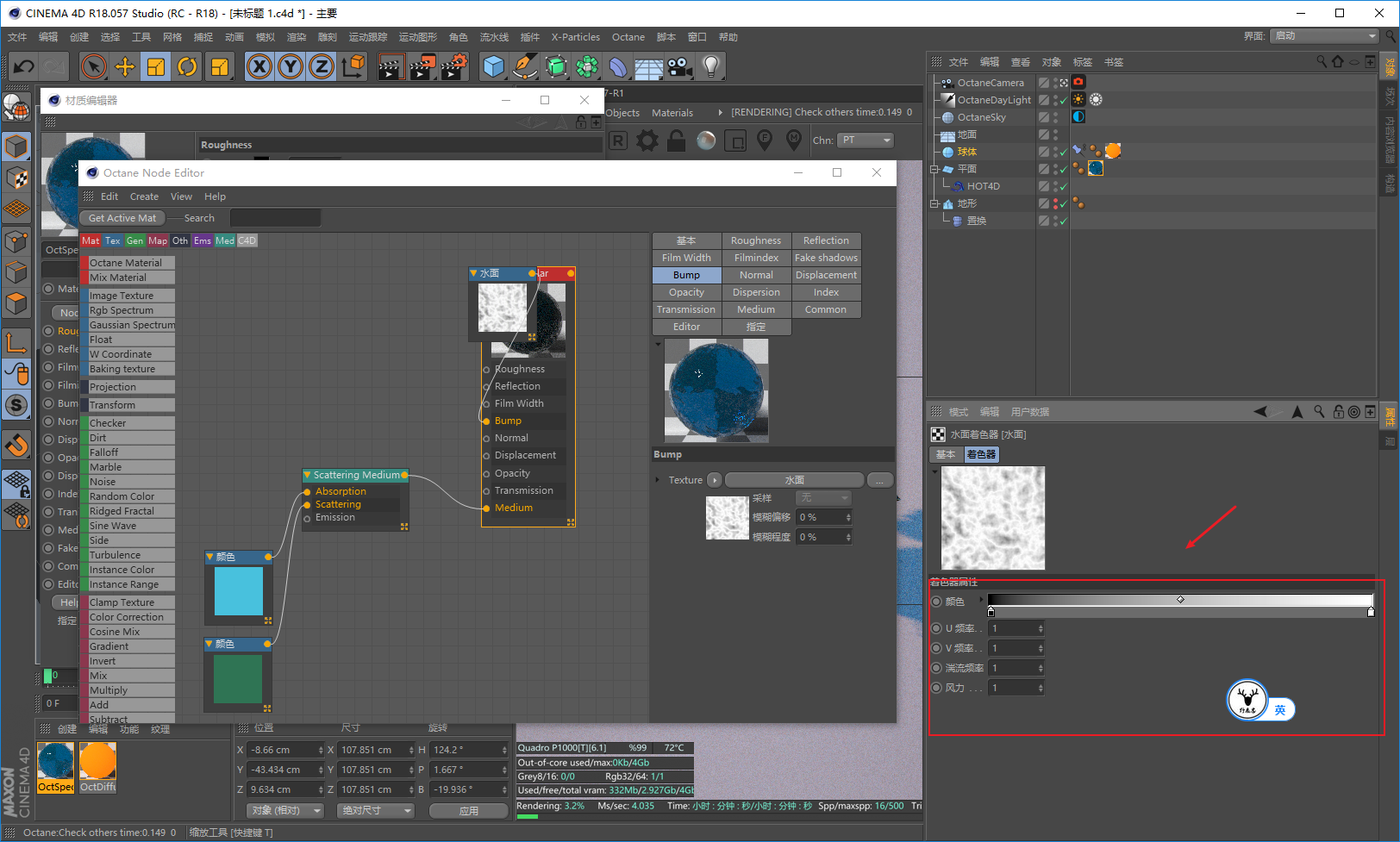This screenshot has height=842, width=1400.
Task: Activate the Scale tool
Action: tap(156, 66)
